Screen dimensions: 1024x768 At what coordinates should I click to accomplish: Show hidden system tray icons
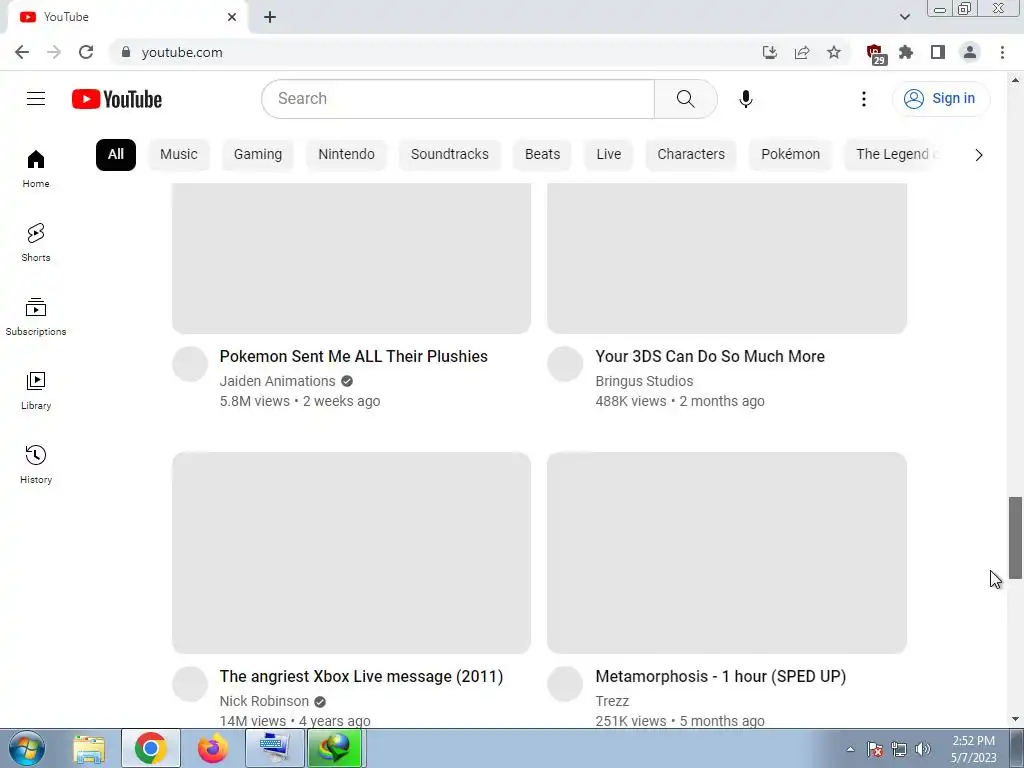(x=850, y=749)
